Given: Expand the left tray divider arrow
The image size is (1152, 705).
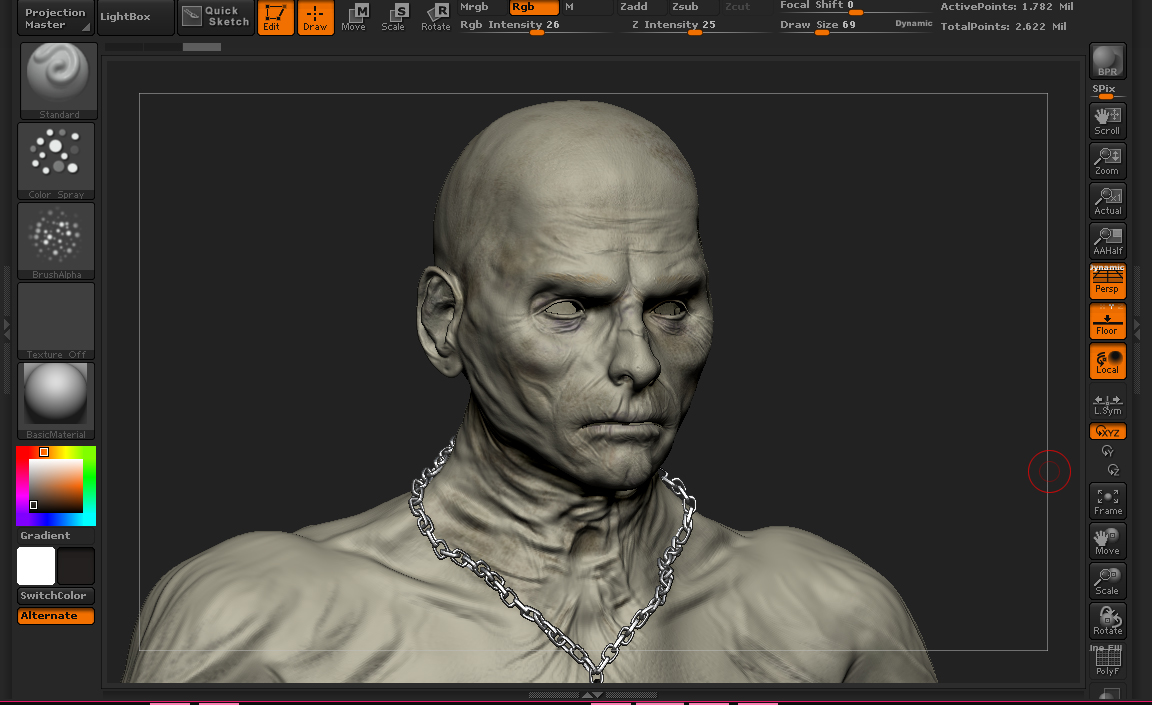Looking at the screenshot, I should coord(7,328).
